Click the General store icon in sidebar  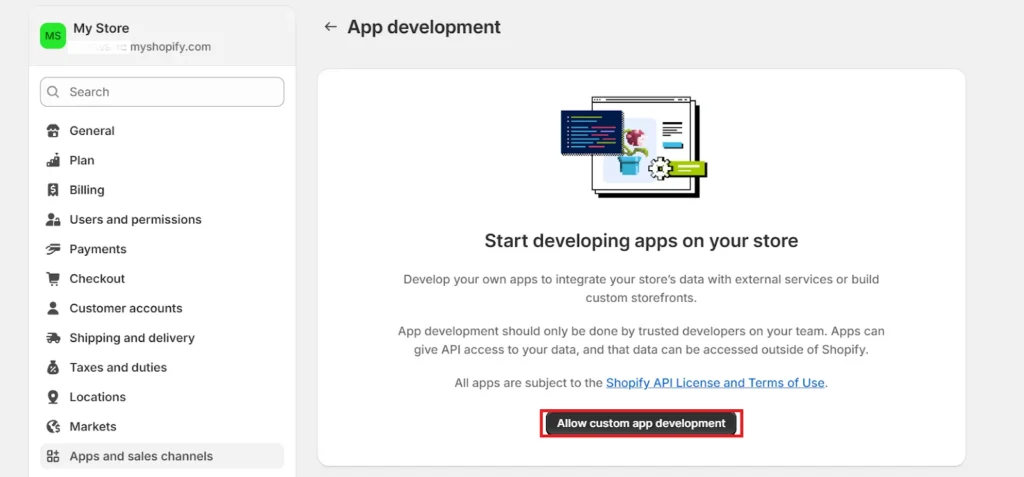click(x=53, y=131)
